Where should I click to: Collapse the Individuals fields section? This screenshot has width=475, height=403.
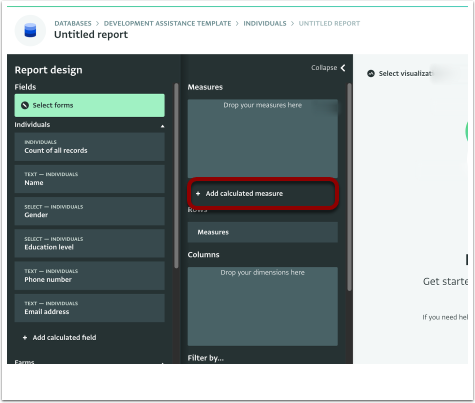[162, 126]
